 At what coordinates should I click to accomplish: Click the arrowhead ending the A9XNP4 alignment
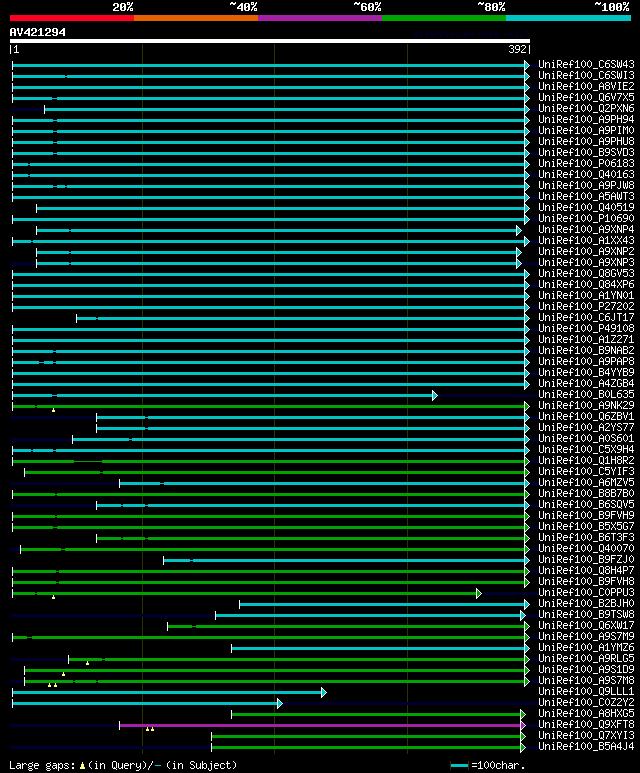519,230
